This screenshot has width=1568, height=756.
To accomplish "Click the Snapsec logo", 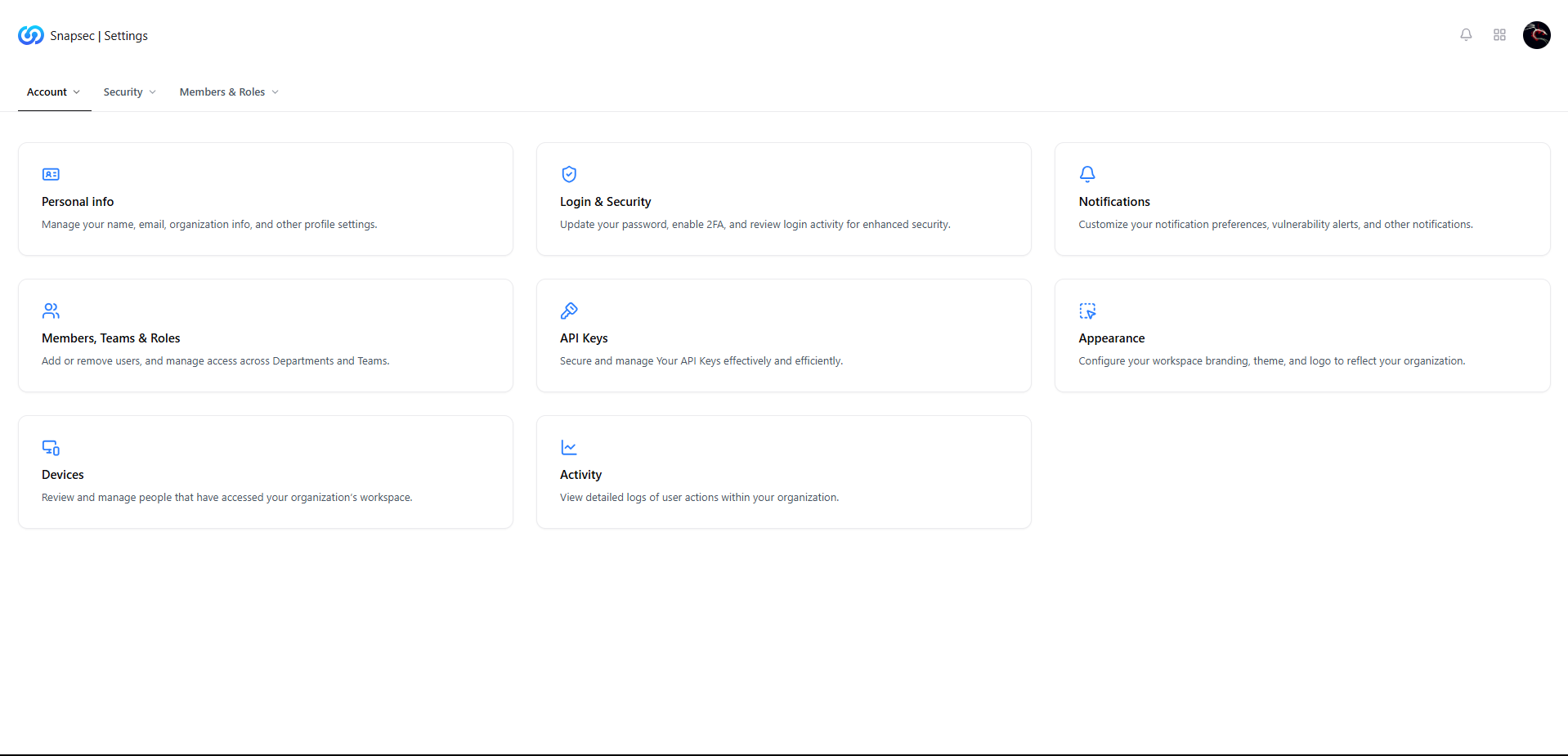I will (x=29, y=34).
